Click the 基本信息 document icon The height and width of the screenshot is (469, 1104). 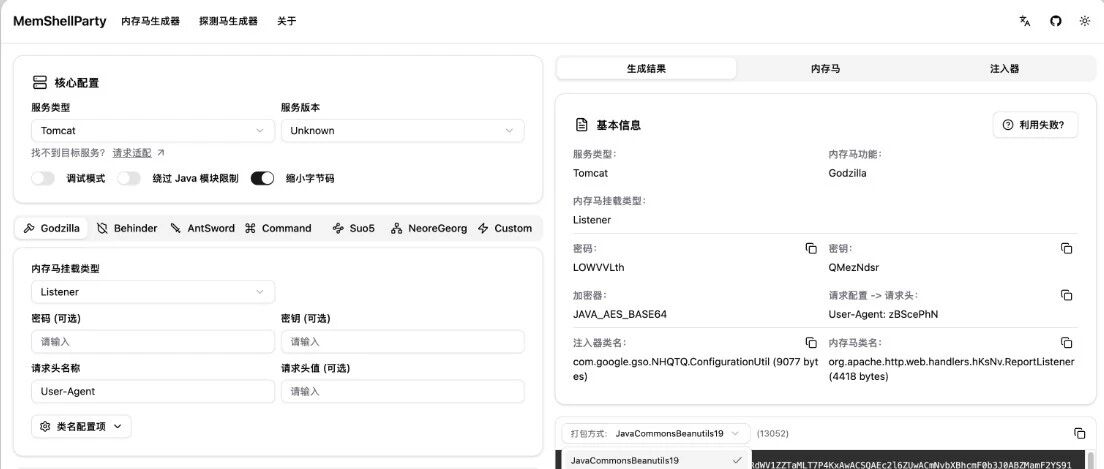click(x=582, y=125)
